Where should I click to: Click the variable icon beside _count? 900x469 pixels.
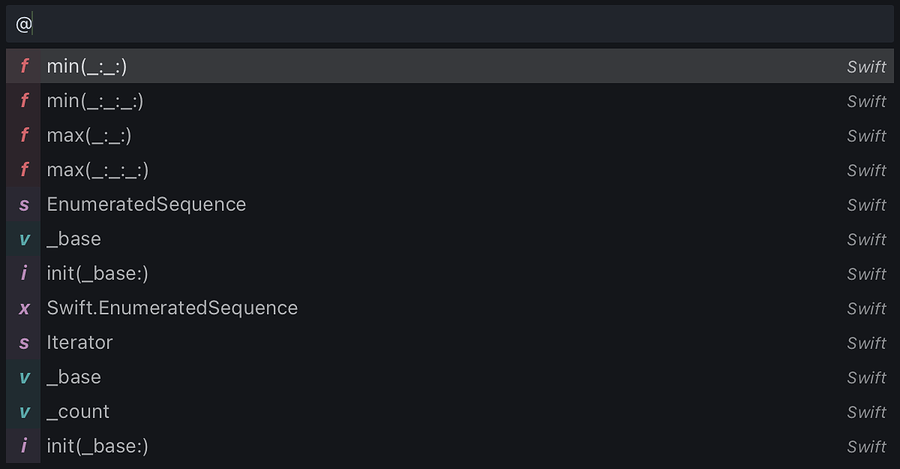24,412
